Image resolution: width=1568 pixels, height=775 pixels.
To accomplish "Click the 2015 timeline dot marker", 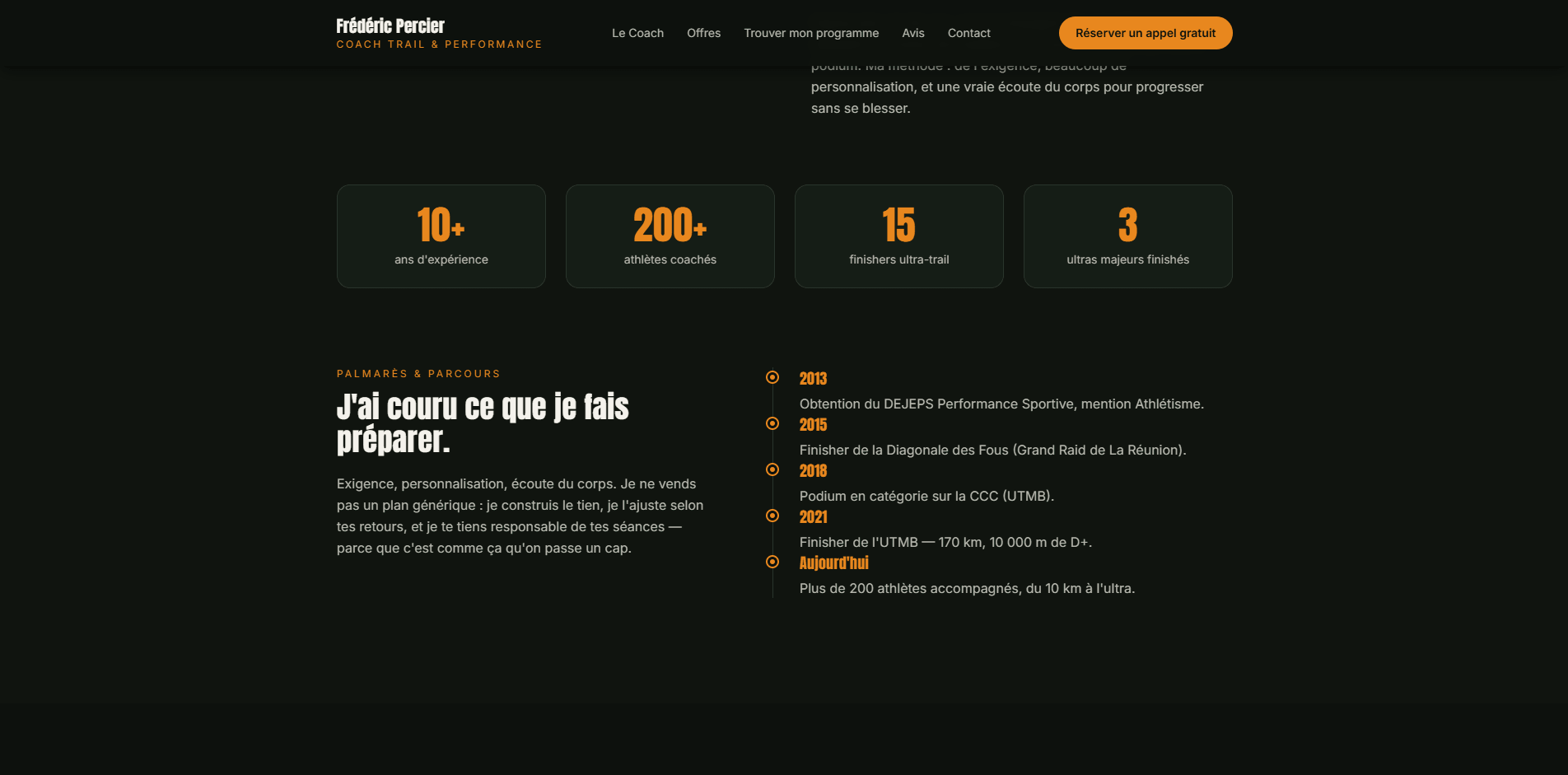I will [772, 423].
